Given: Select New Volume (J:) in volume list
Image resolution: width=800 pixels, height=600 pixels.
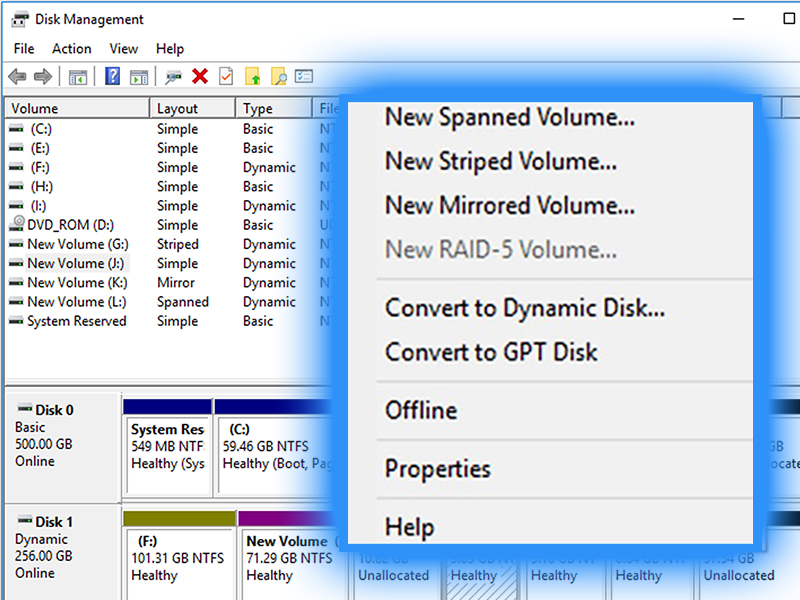Looking at the screenshot, I should coord(78,263).
